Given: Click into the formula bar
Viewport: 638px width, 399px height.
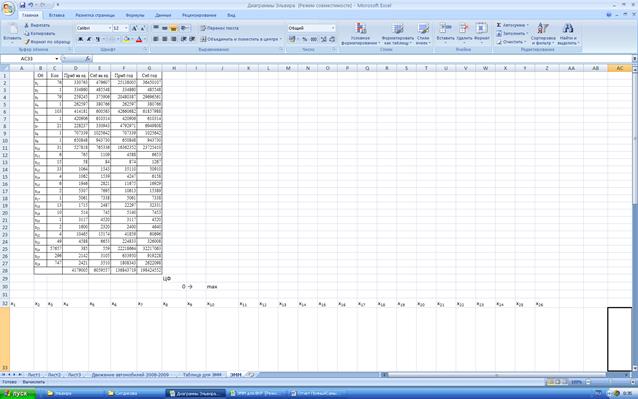Looking at the screenshot, I should click(x=362, y=59).
